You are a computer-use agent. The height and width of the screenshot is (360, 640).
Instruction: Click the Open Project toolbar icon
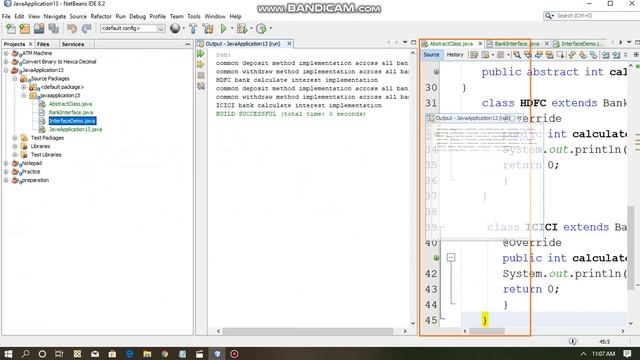(x=39, y=29)
